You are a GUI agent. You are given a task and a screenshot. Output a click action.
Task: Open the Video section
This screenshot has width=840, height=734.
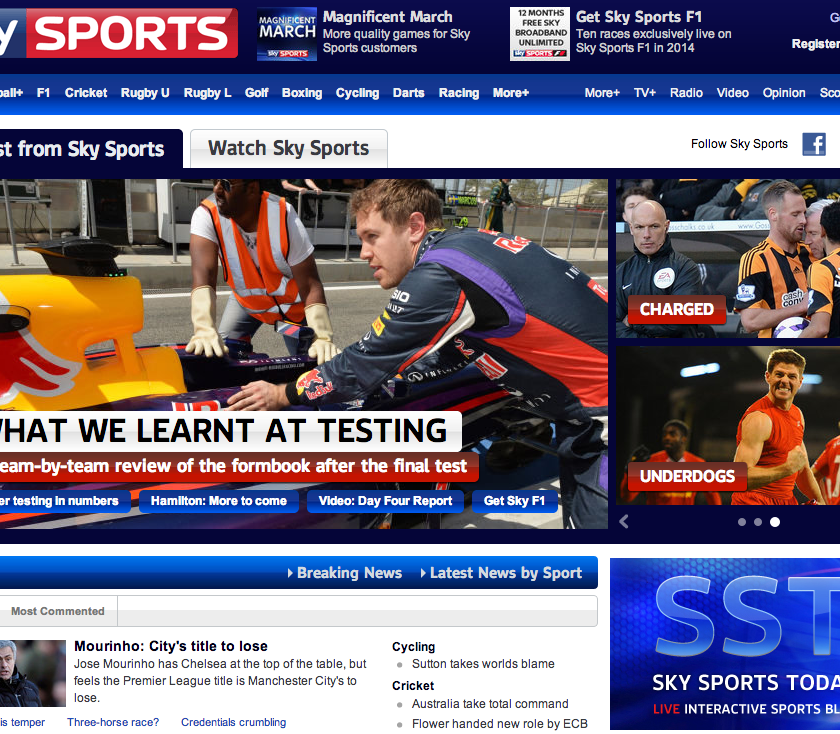[733, 93]
